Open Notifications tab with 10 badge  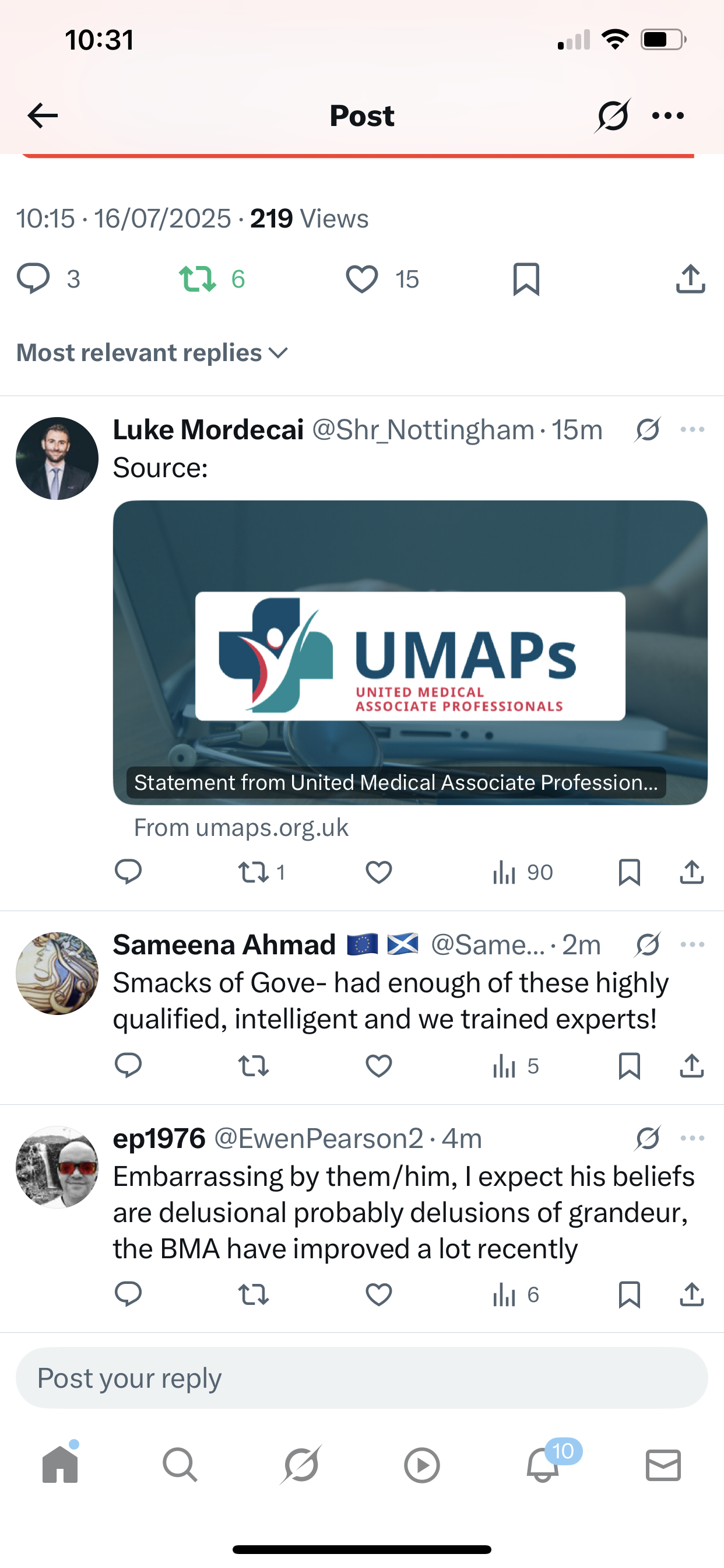pos(543,1465)
